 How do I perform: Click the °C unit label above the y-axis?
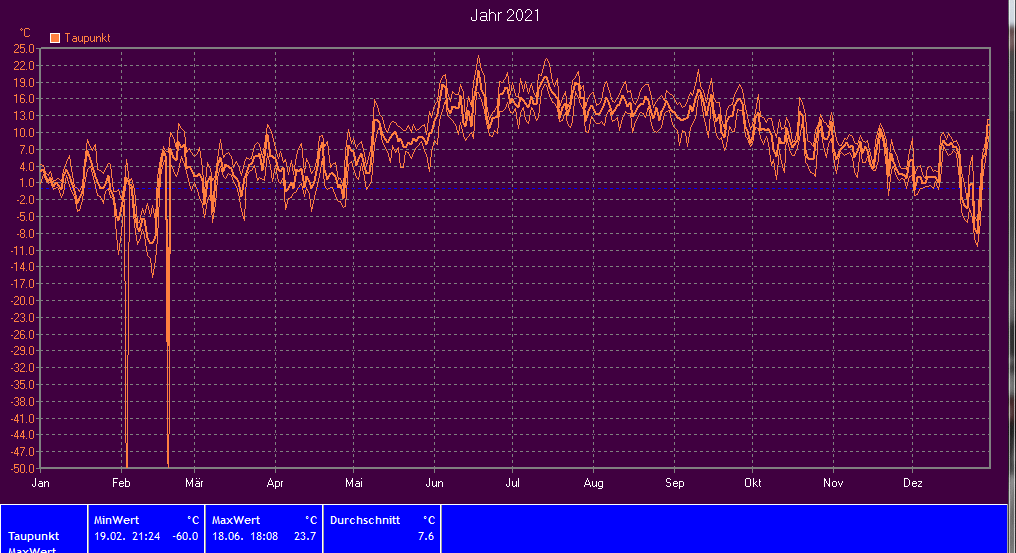point(25,33)
